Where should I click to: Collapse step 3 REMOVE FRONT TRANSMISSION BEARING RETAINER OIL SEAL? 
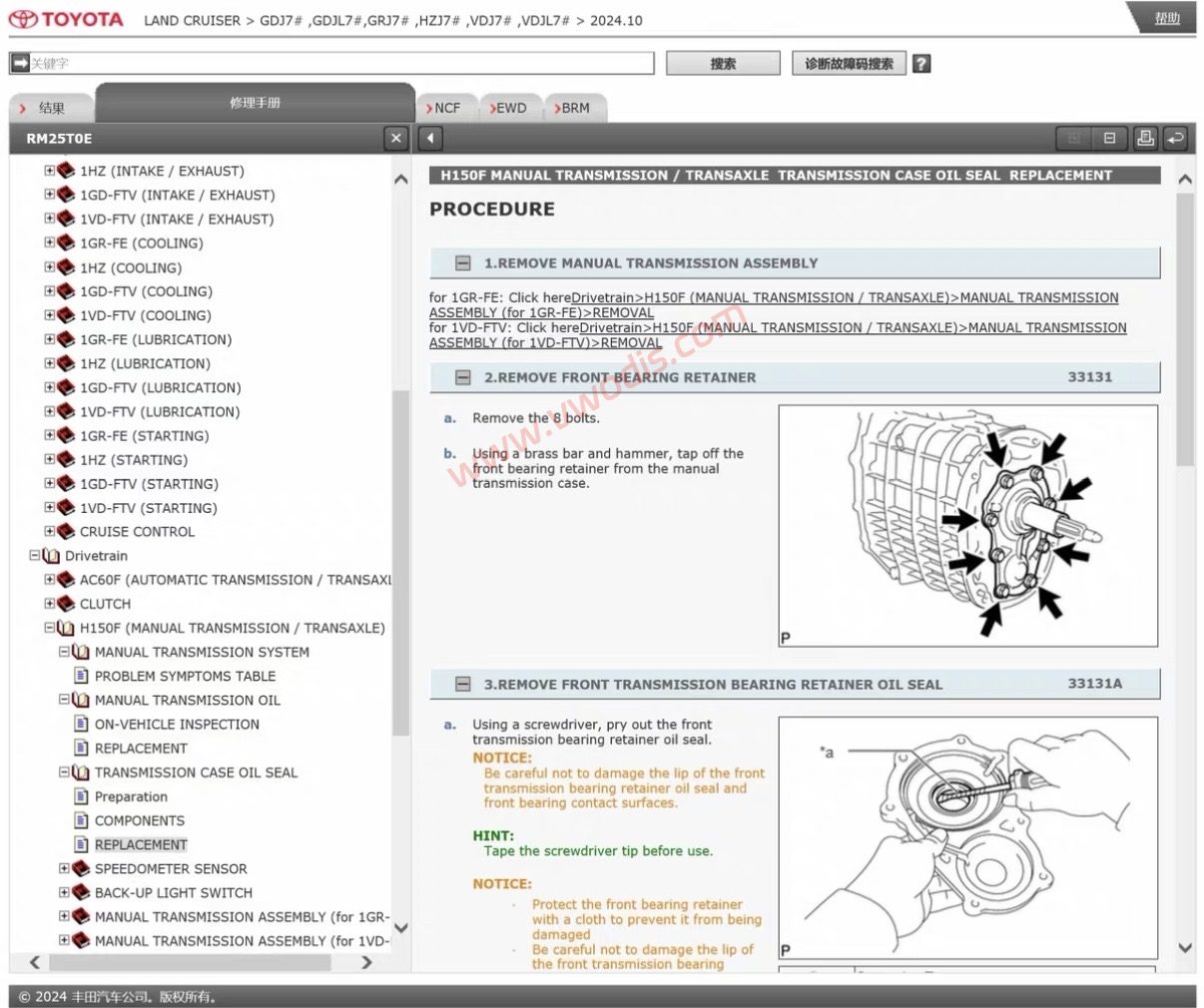463,685
